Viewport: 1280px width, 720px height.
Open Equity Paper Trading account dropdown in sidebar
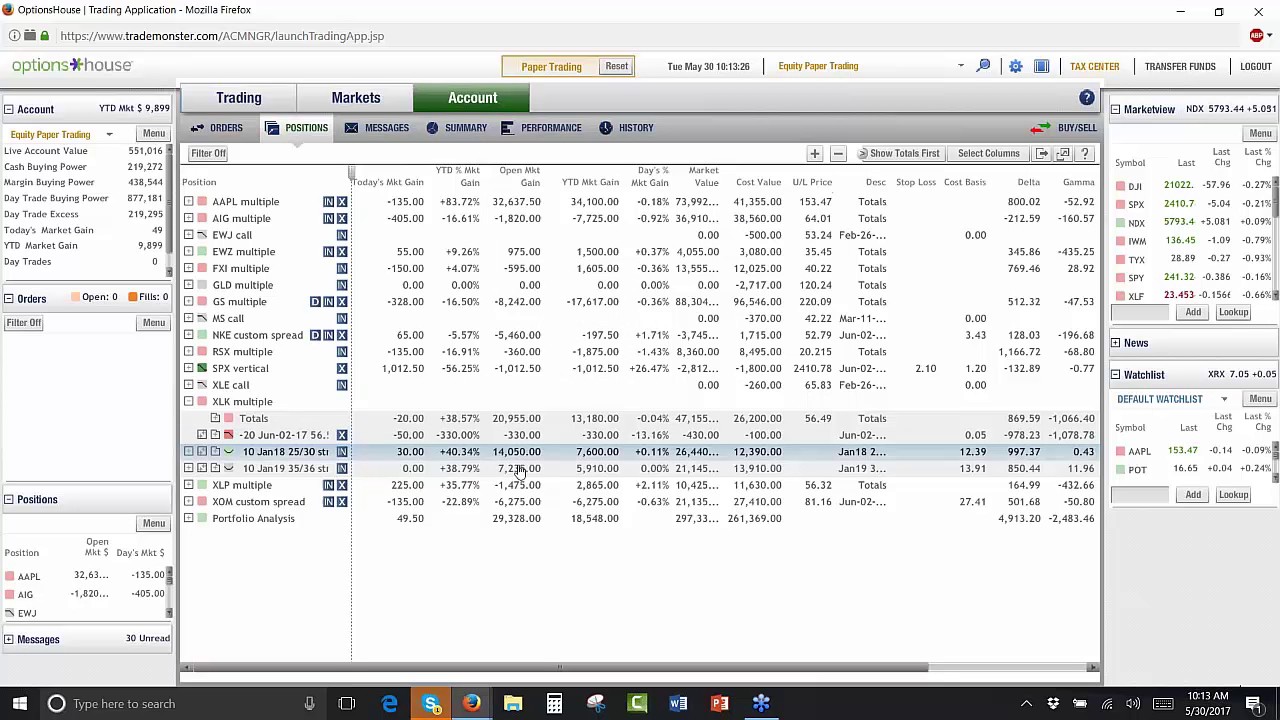[109, 134]
